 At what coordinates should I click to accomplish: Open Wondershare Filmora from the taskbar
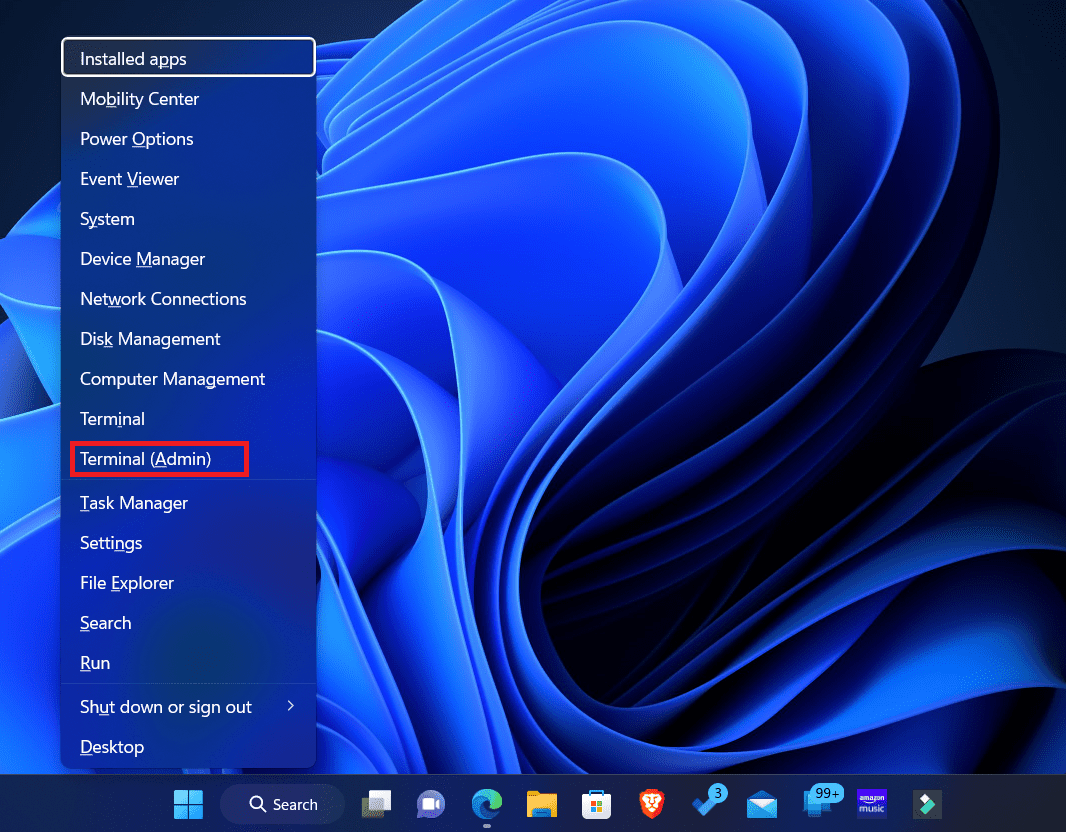(926, 804)
